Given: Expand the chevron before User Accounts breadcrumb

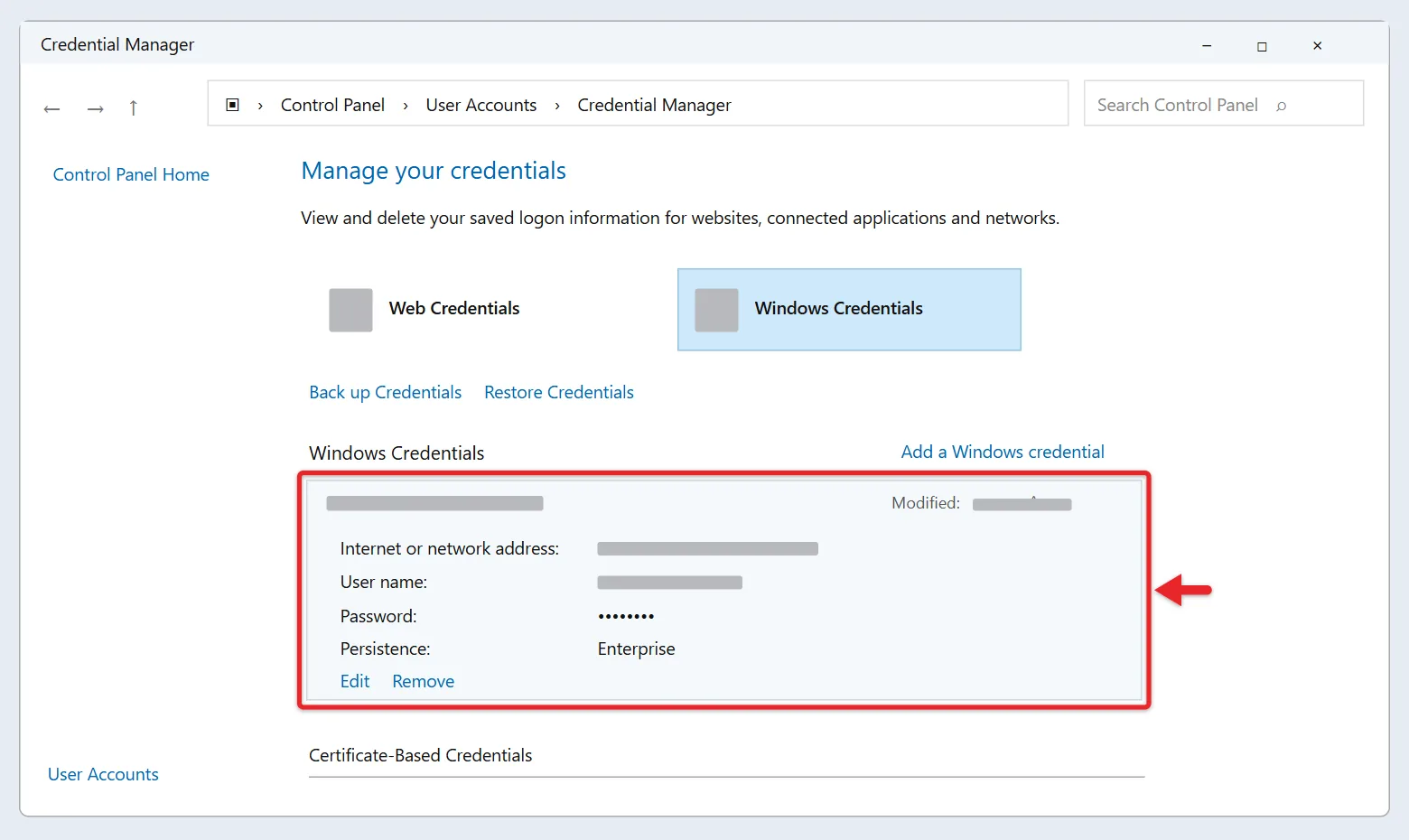Looking at the screenshot, I should pyautogui.click(x=406, y=106).
